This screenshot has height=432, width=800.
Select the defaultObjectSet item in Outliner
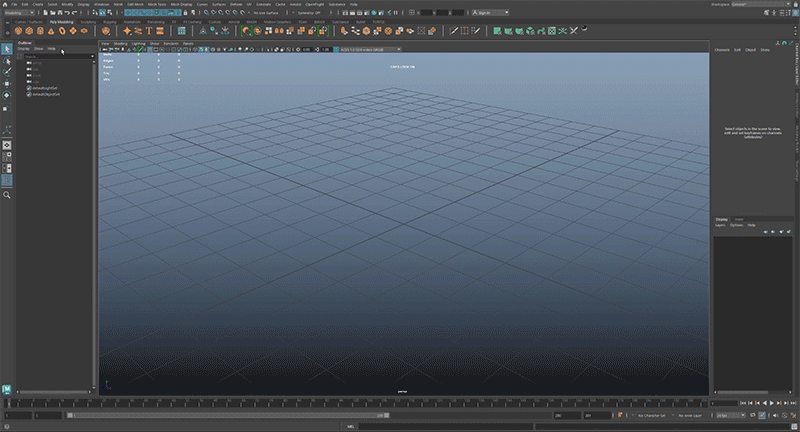45,93
